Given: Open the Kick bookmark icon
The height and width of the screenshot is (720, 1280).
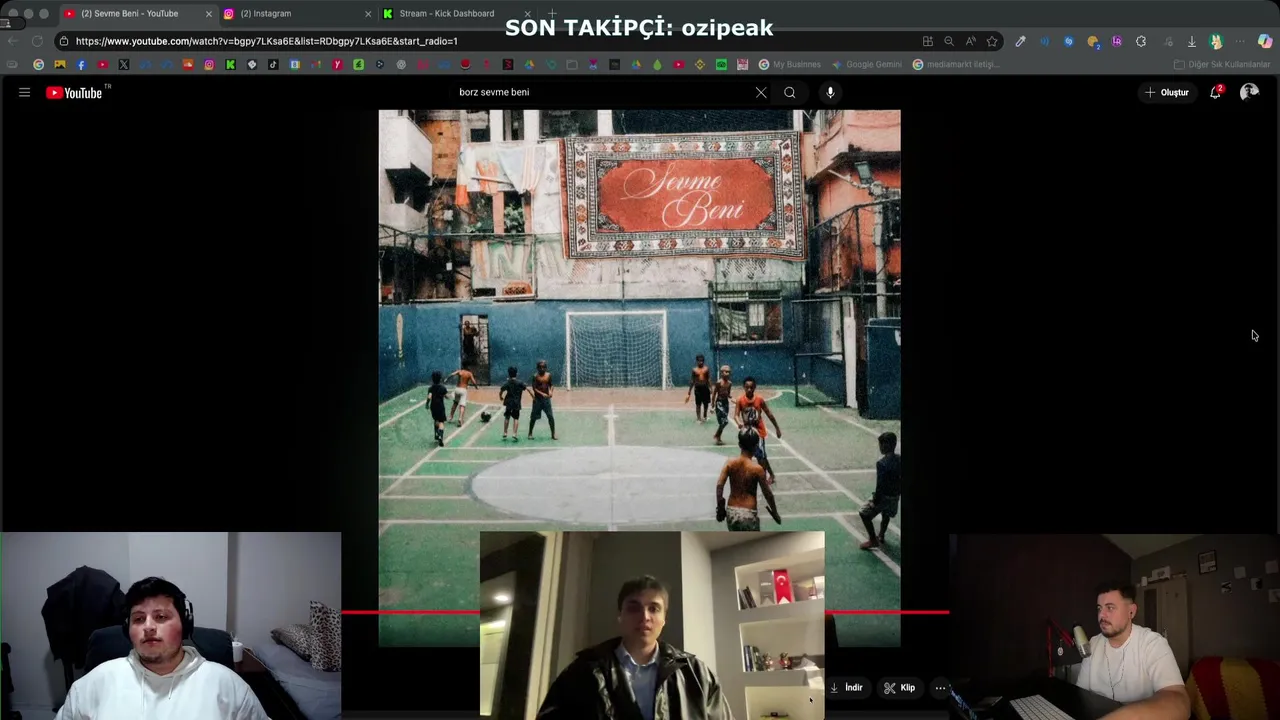Looking at the screenshot, I should [x=230, y=64].
